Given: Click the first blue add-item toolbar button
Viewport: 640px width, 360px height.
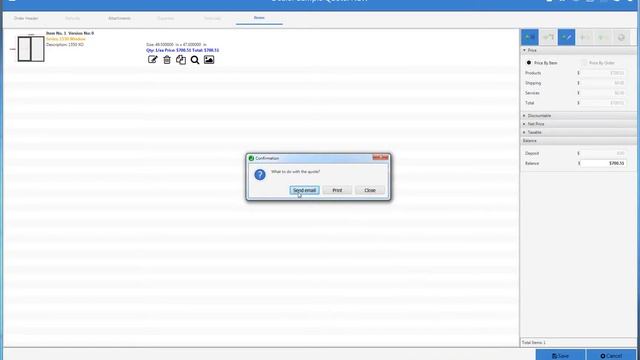Looking at the screenshot, I should [530, 37].
